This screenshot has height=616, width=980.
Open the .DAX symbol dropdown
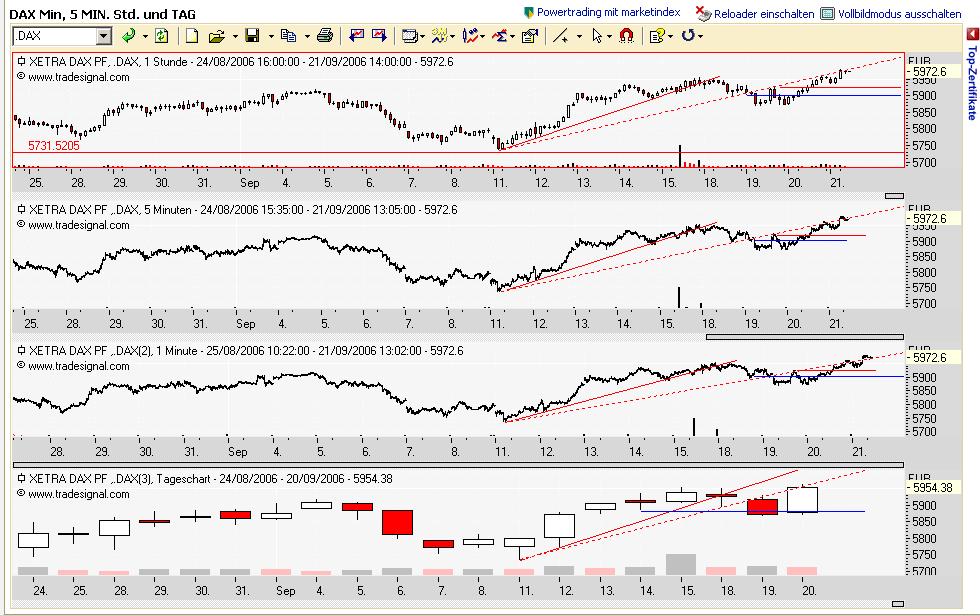tap(104, 36)
